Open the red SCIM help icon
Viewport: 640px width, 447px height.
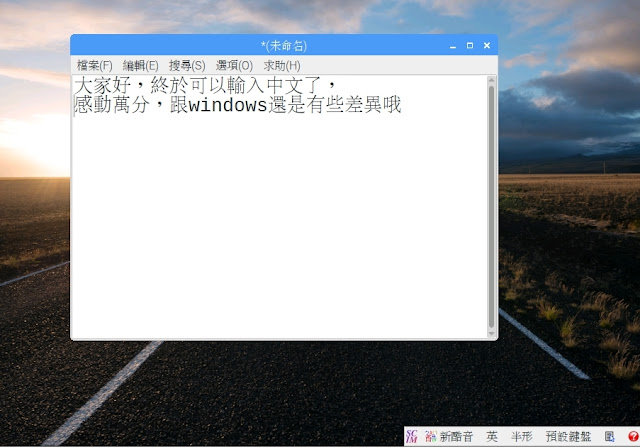coord(633,437)
